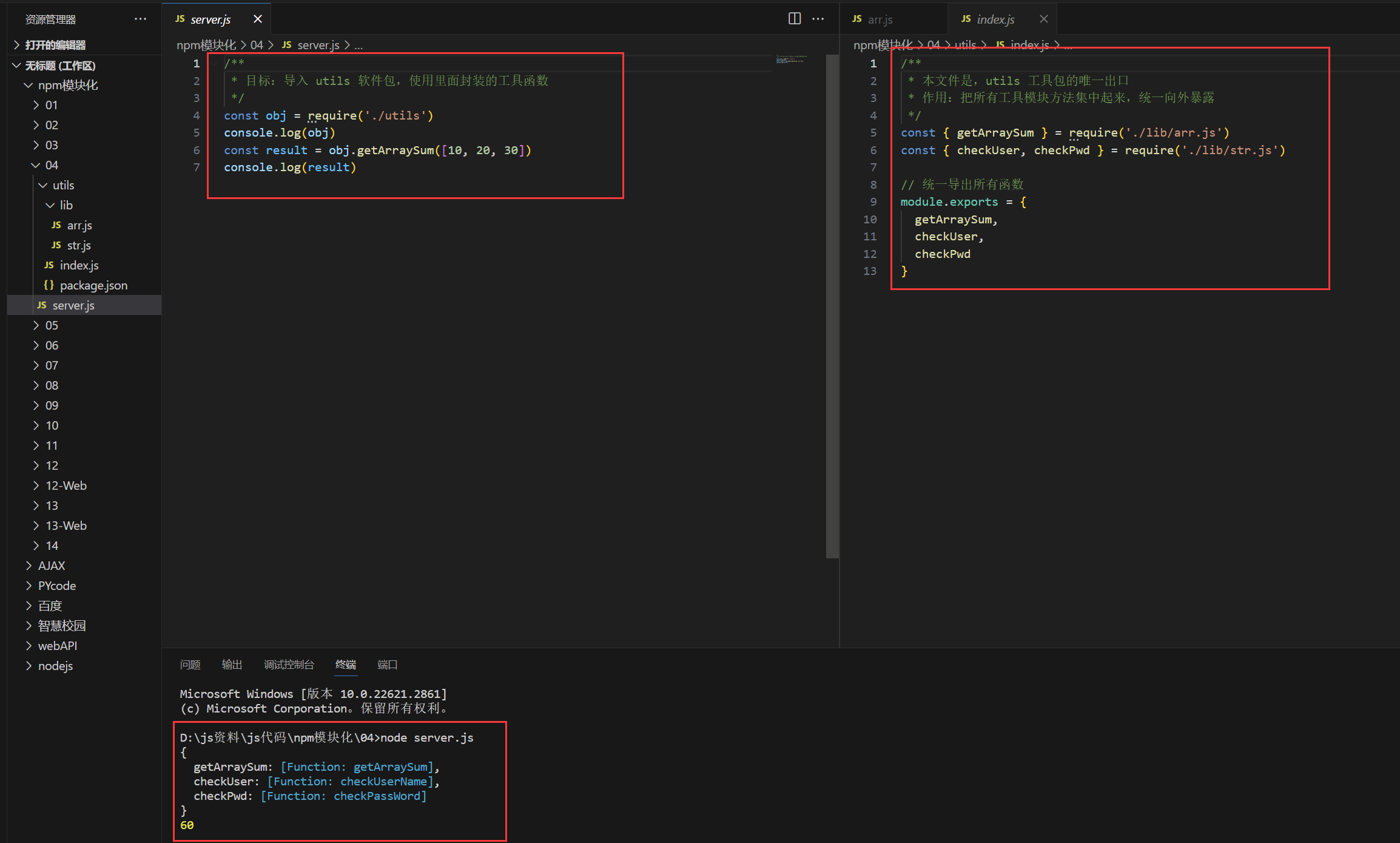Expand the 13-Web folder
The height and width of the screenshot is (843, 1400).
tap(84, 526)
